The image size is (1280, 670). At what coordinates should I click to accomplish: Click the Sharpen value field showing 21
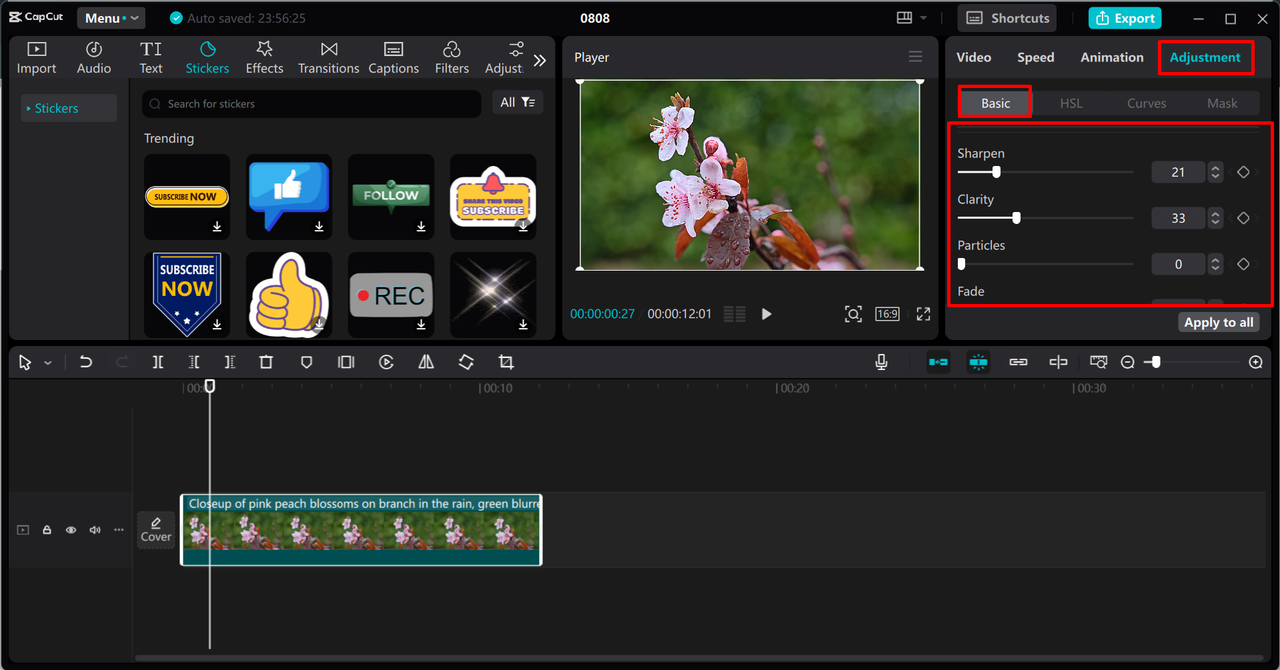point(1178,172)
